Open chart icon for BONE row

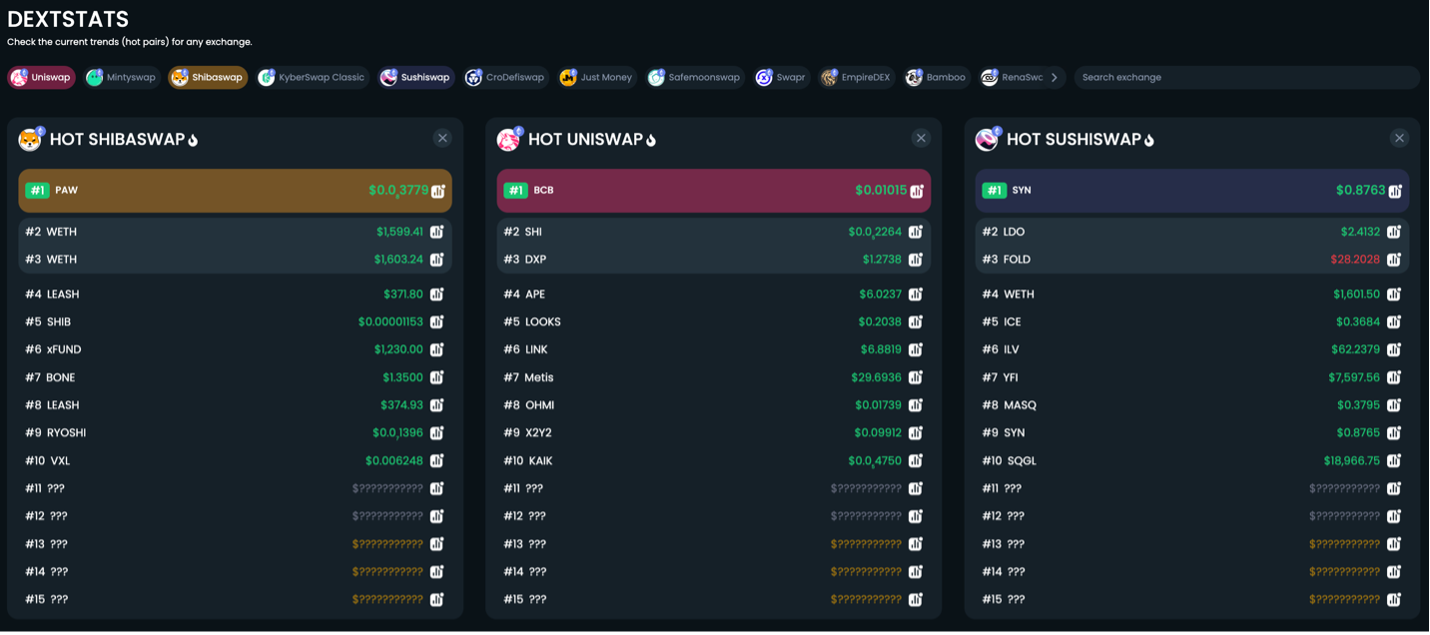tap(437, 377)
